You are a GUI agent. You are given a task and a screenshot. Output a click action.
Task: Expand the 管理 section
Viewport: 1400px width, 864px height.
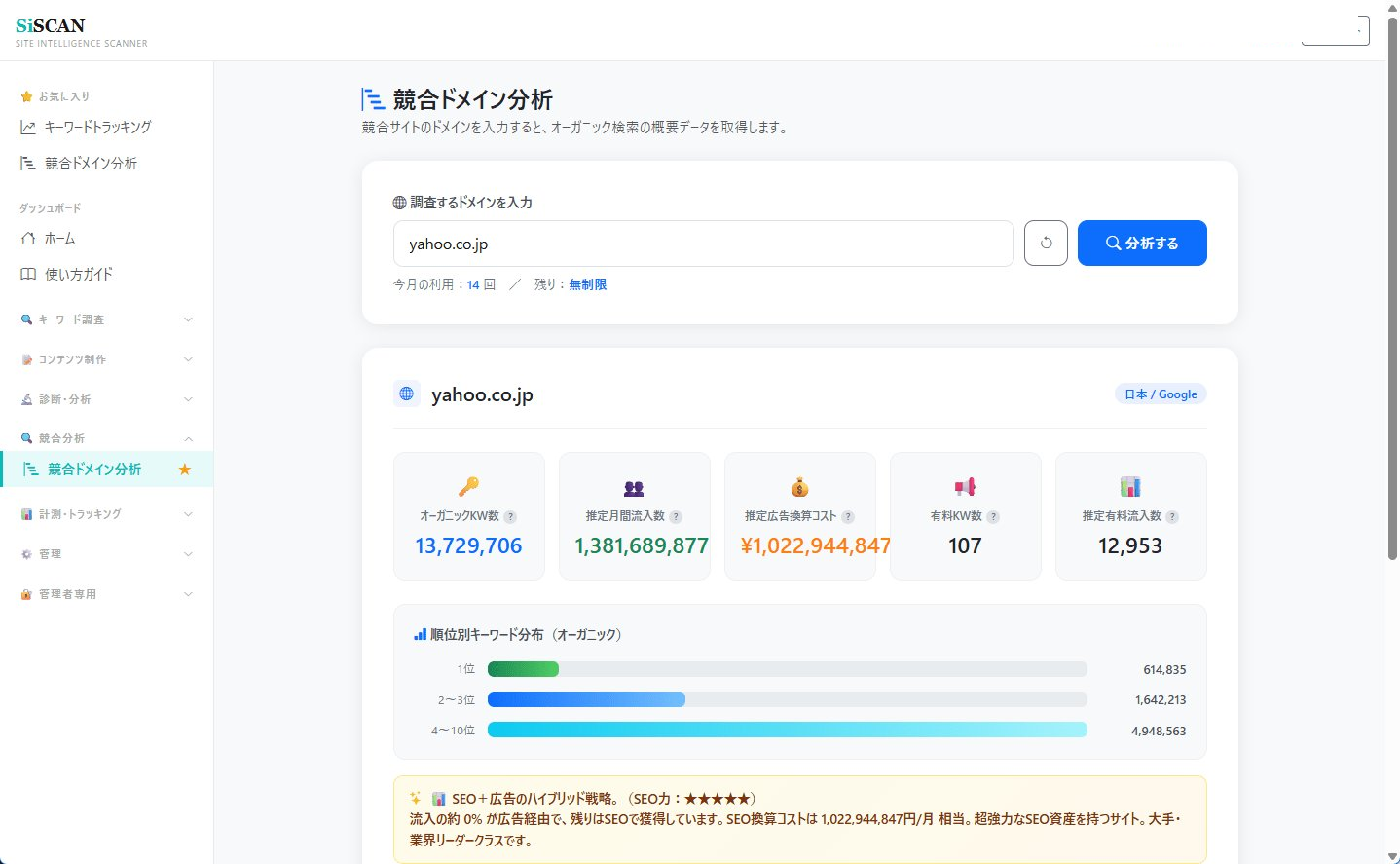106,554
